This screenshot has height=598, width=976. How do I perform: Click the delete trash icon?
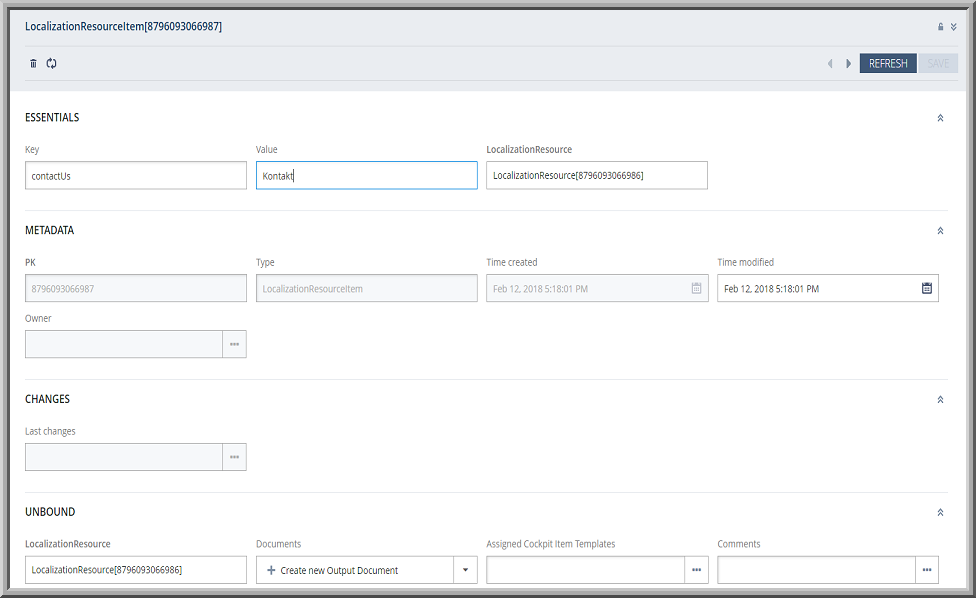click(33, 63)
